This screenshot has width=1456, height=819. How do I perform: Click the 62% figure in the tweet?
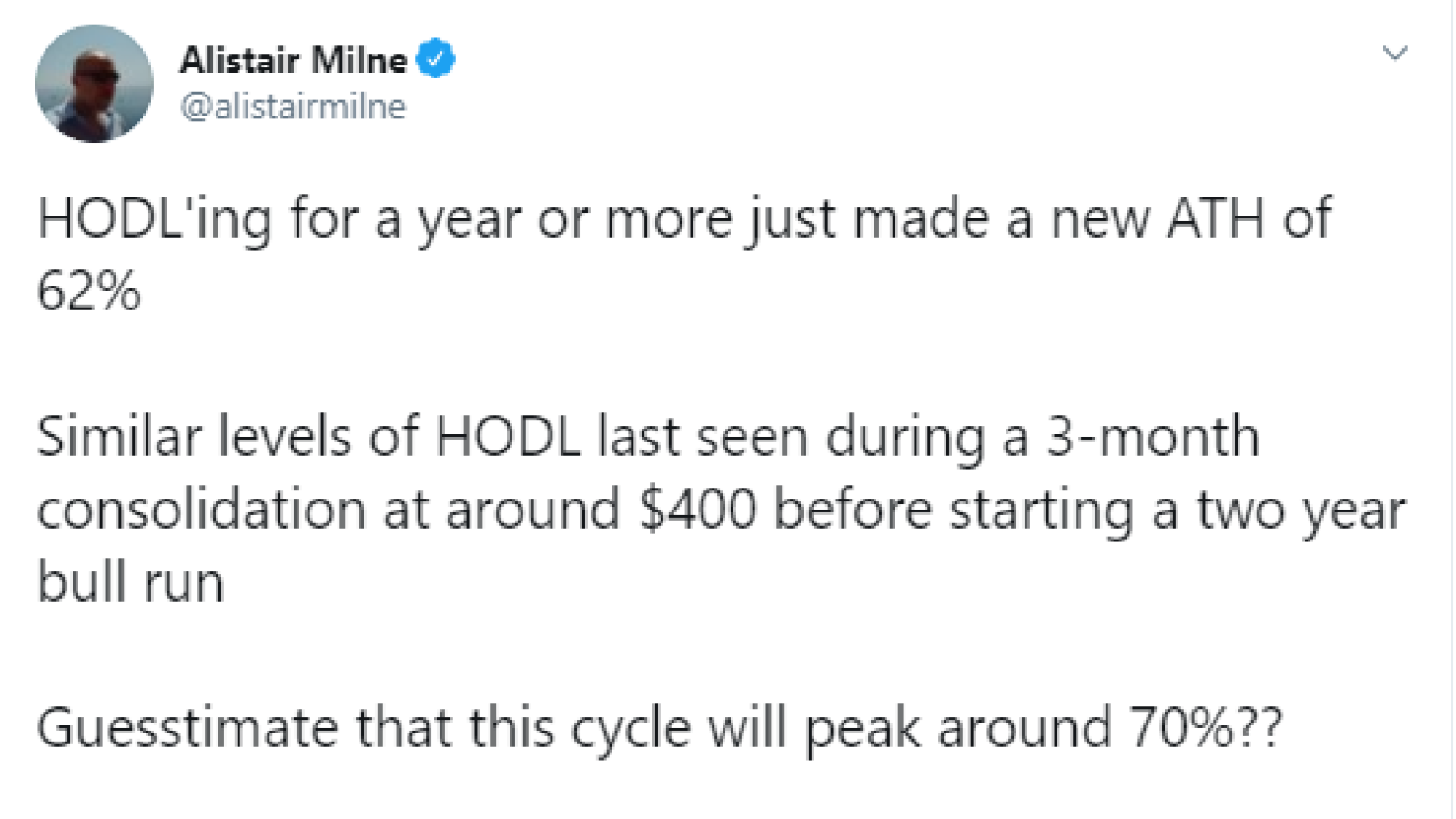[89, 291]
